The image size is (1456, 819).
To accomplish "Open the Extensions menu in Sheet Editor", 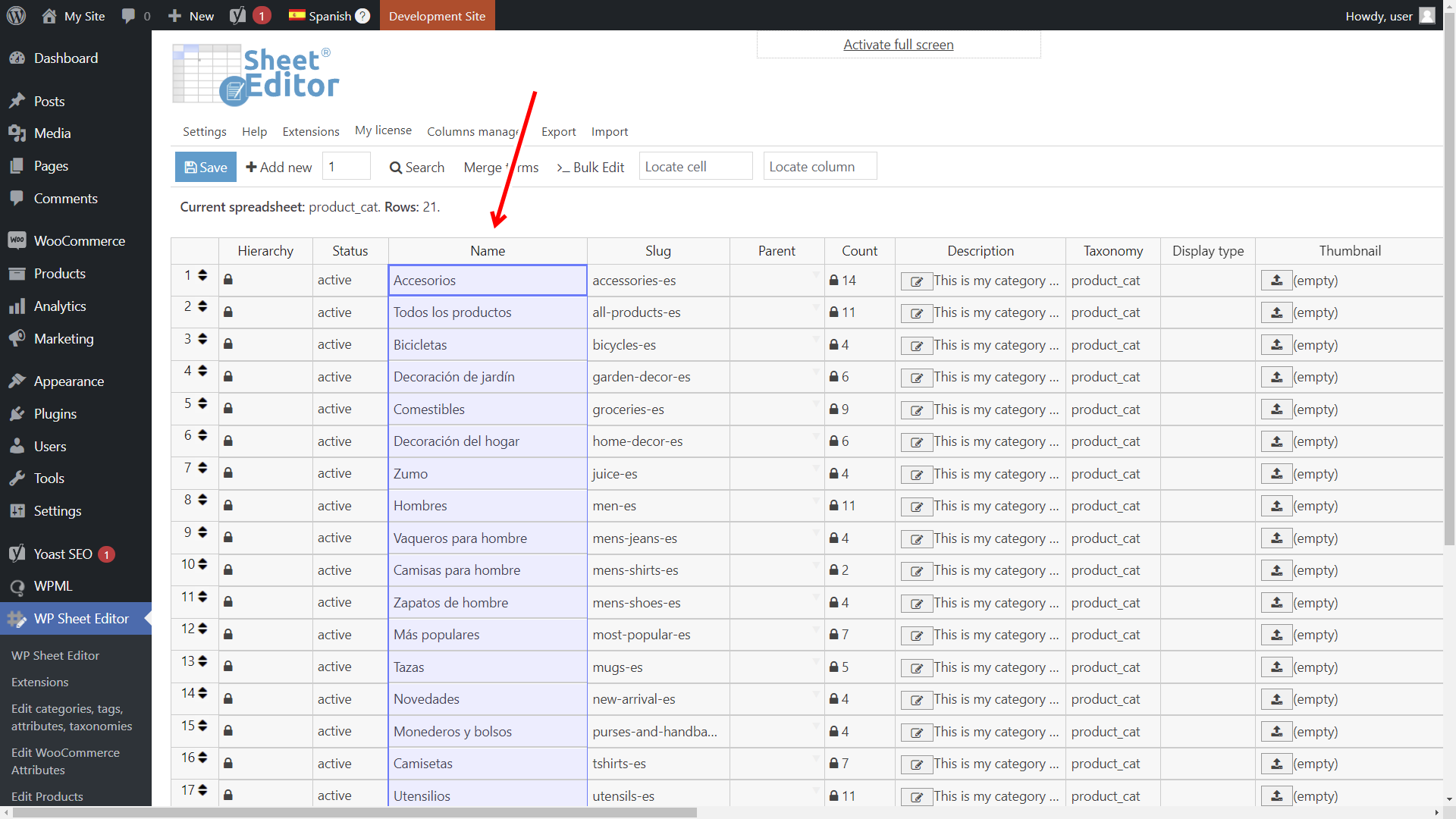I will pyautogui.click(x=310, y=132).
